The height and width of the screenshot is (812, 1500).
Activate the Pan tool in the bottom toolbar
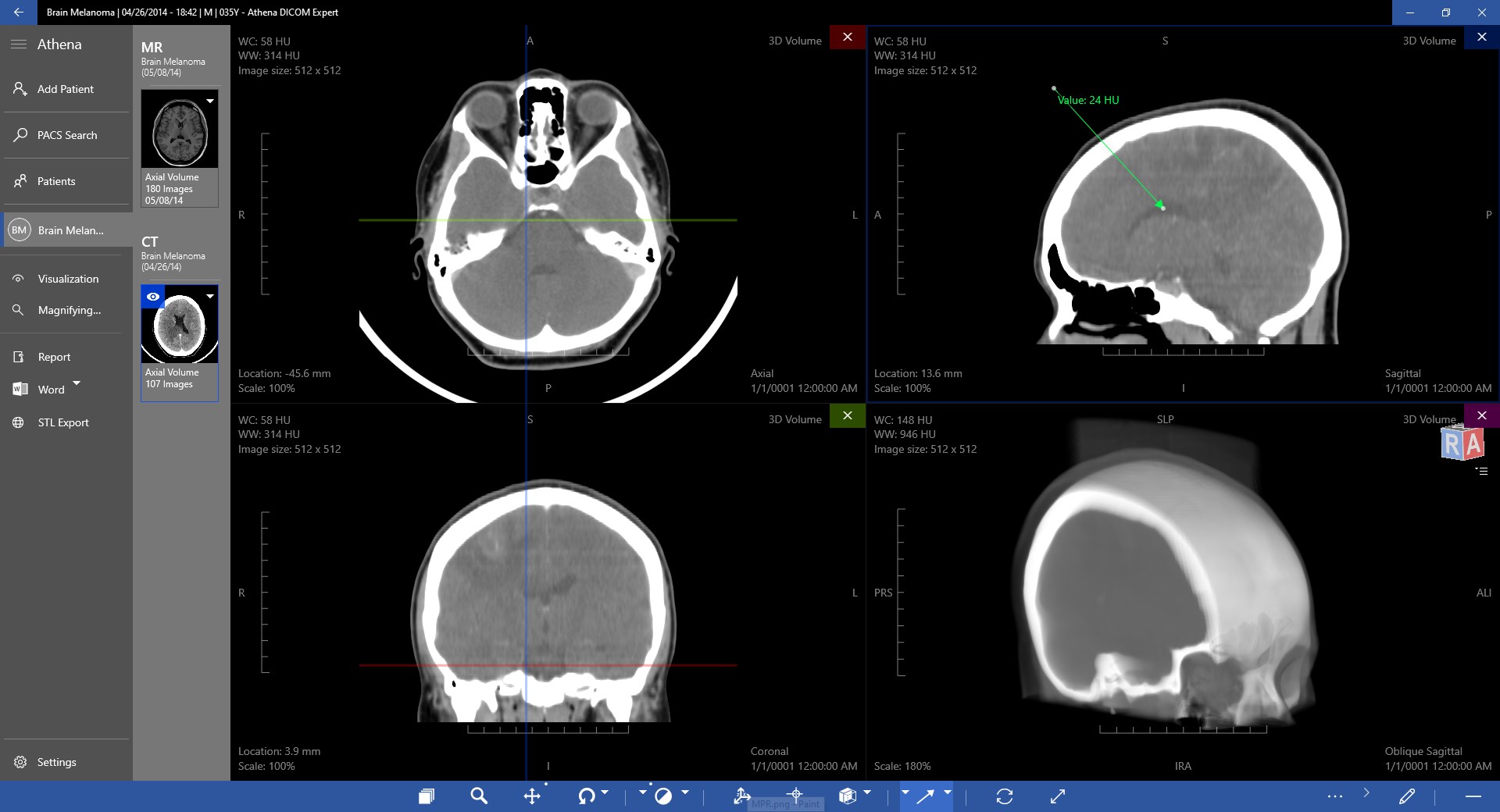tap(532, 796)
